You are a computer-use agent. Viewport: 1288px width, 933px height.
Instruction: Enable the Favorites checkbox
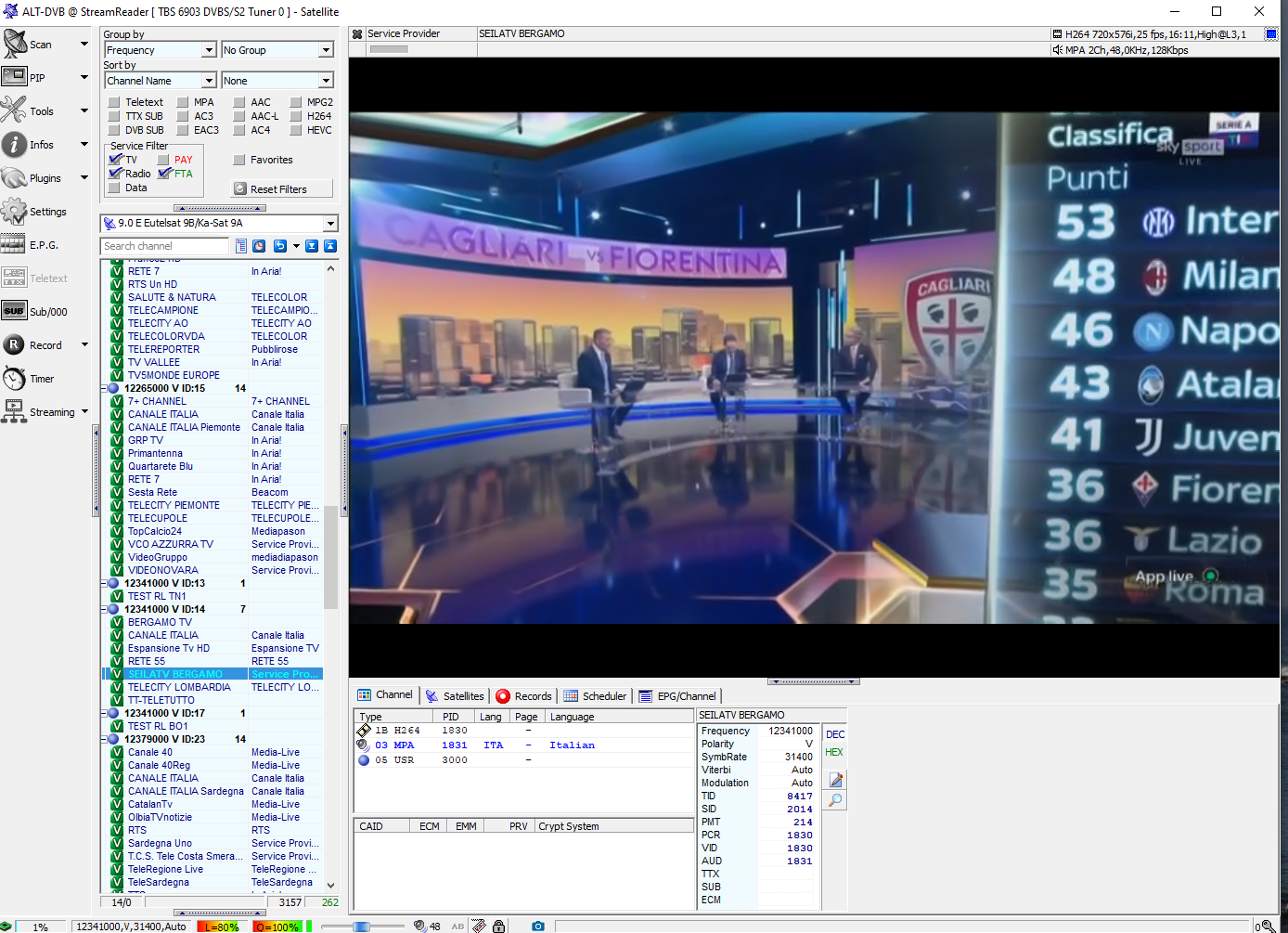coord(239,160)
